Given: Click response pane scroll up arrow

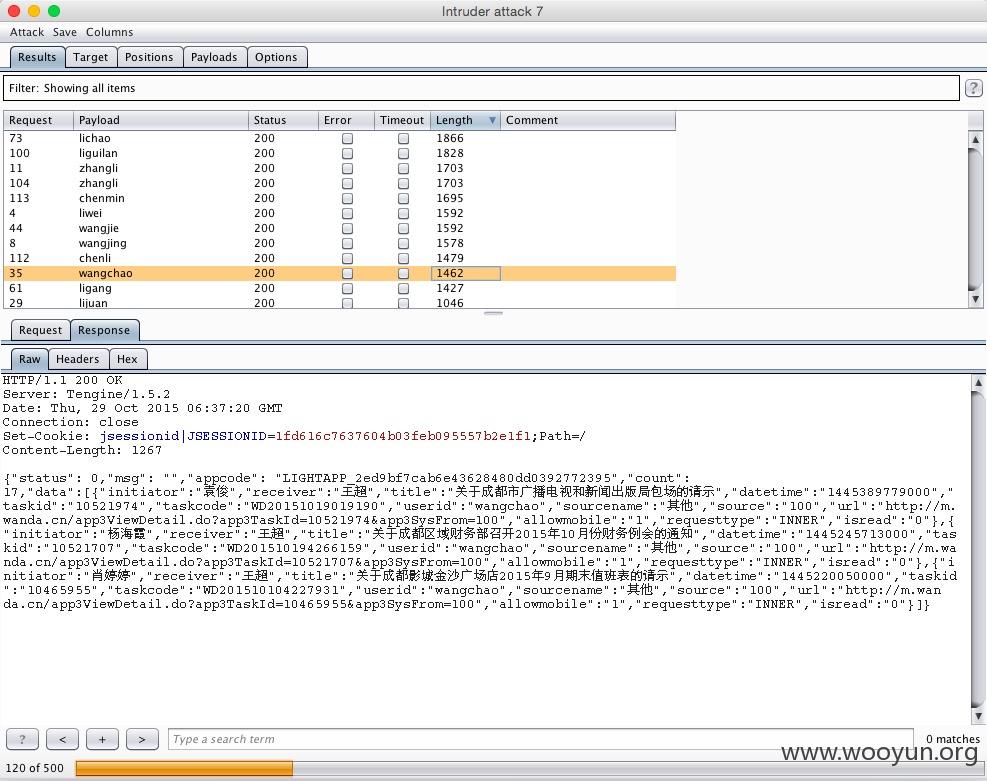Looking at the screenshot, I should pyautogui.click(x=978, y=382).
